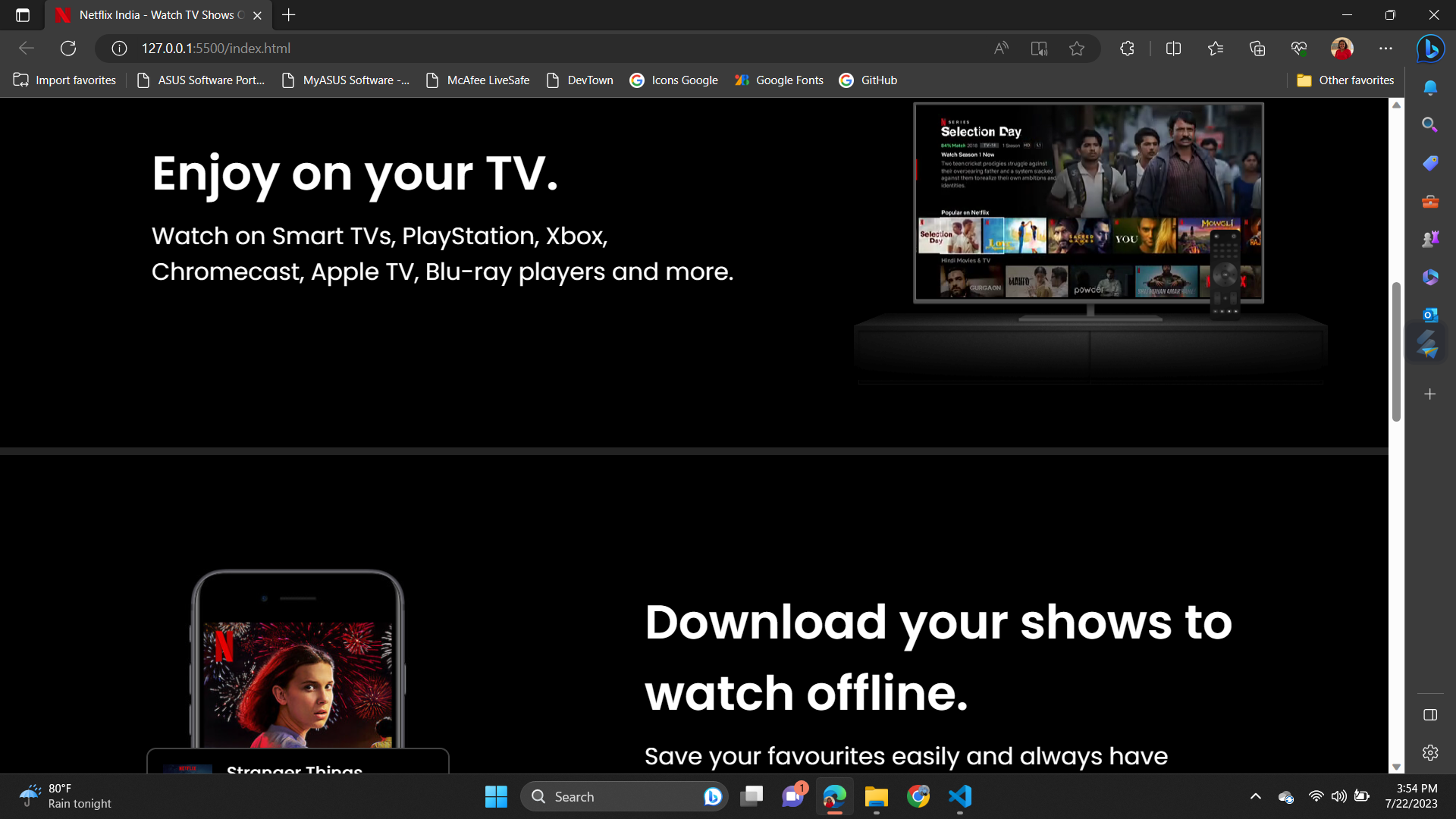Screen dimensions: 1456x819
Task: Toggle the sidebar hide button
Action: coord(1430,715)
